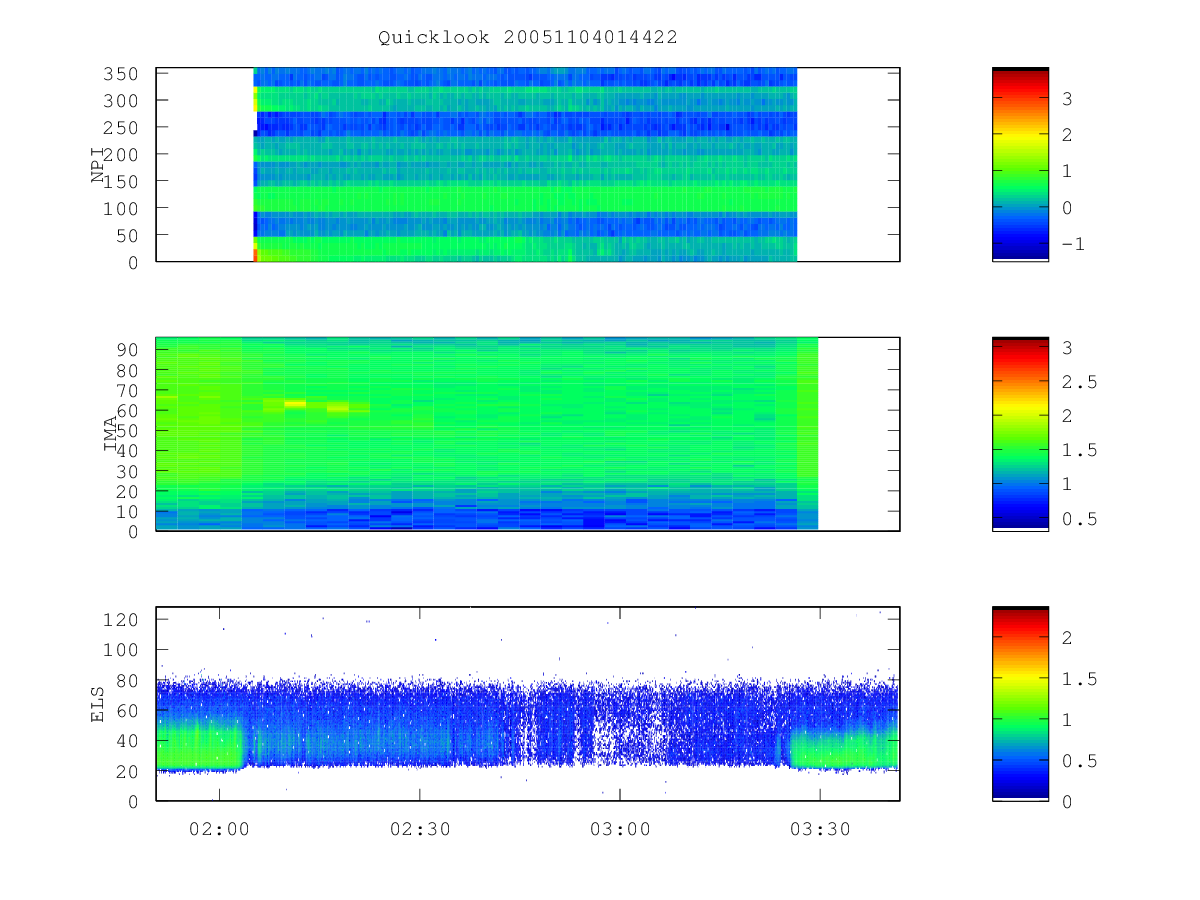Click inside the IMA spectrogram panel

point(527,434)
